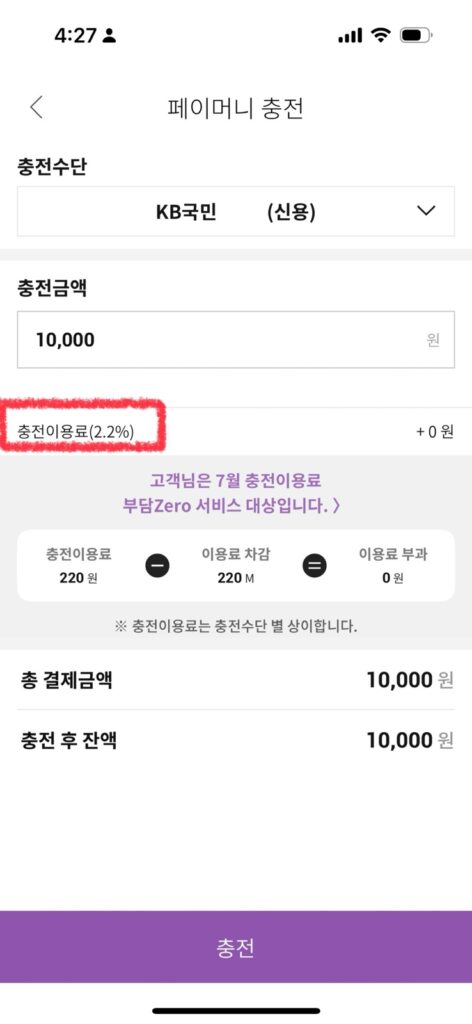Viewport: 472px width, 1024px height.
Task: Click the 충전금액 10,000 input field
Action: point(236,340)
